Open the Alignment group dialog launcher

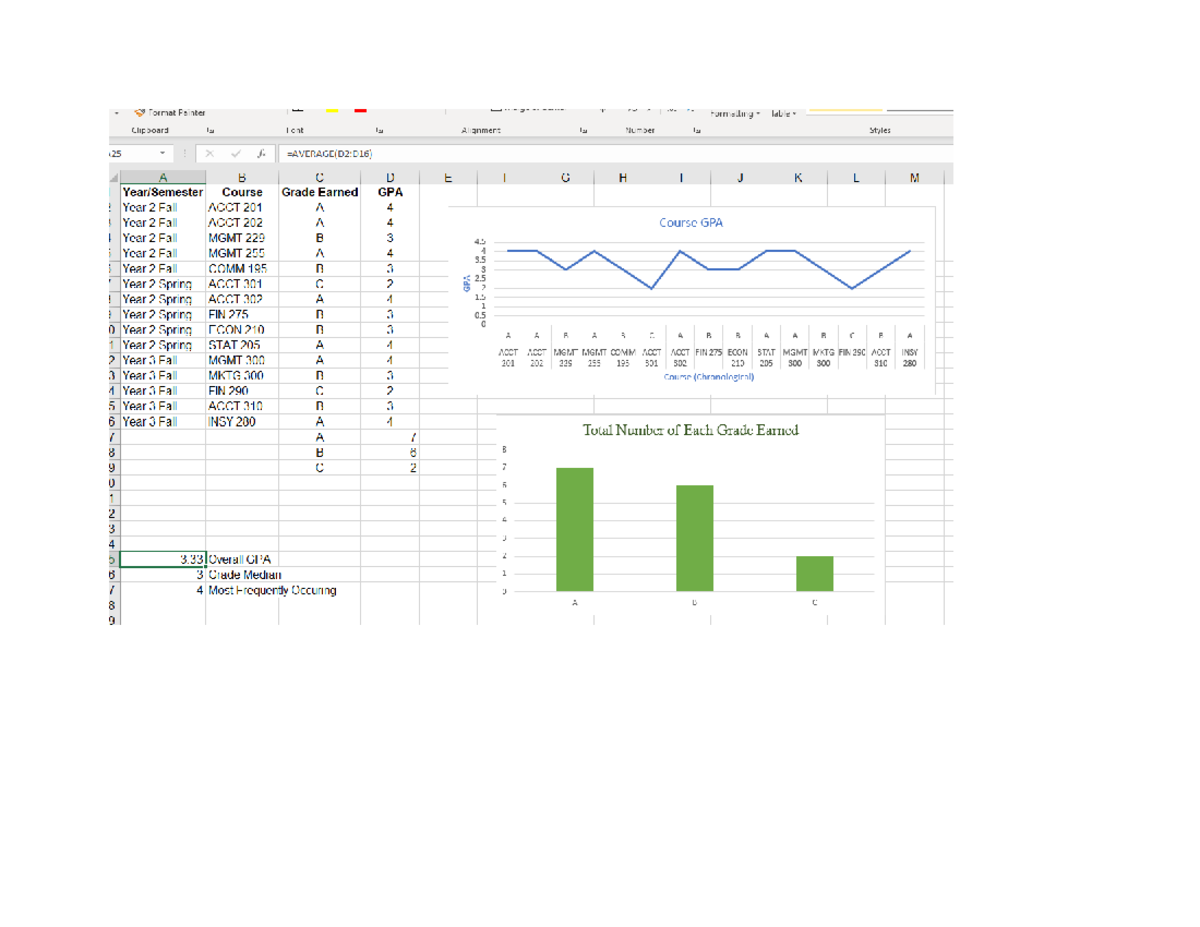click(583, 130)
